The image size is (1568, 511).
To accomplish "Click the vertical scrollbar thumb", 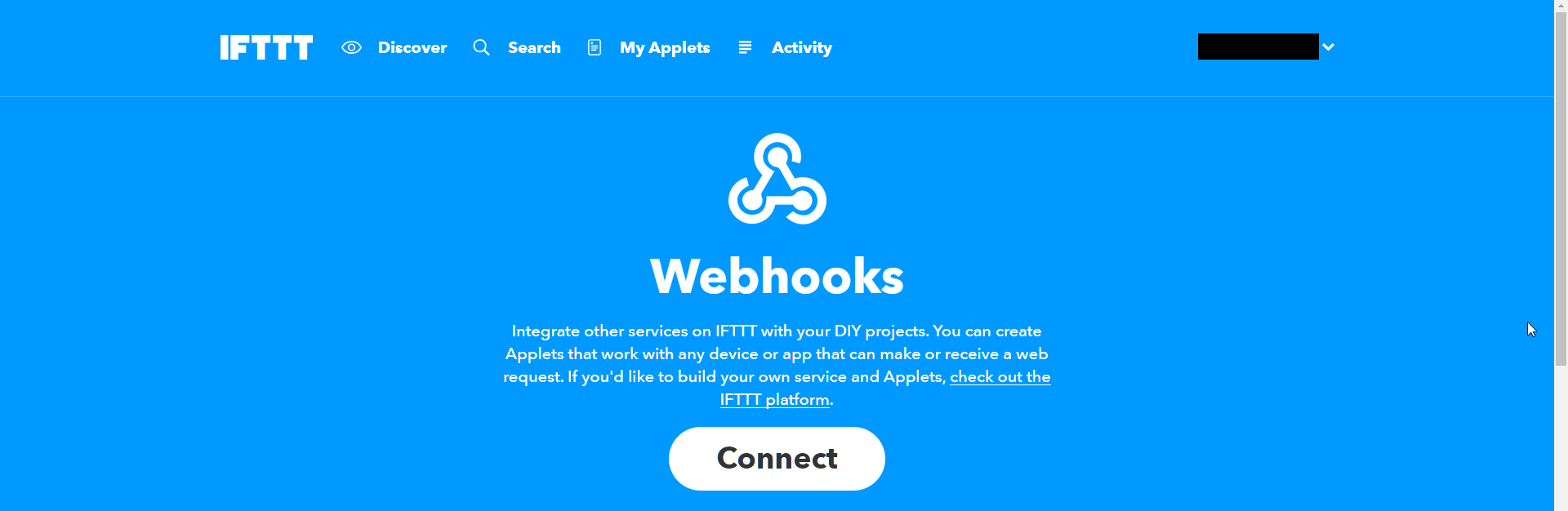I will point(1561,188).
